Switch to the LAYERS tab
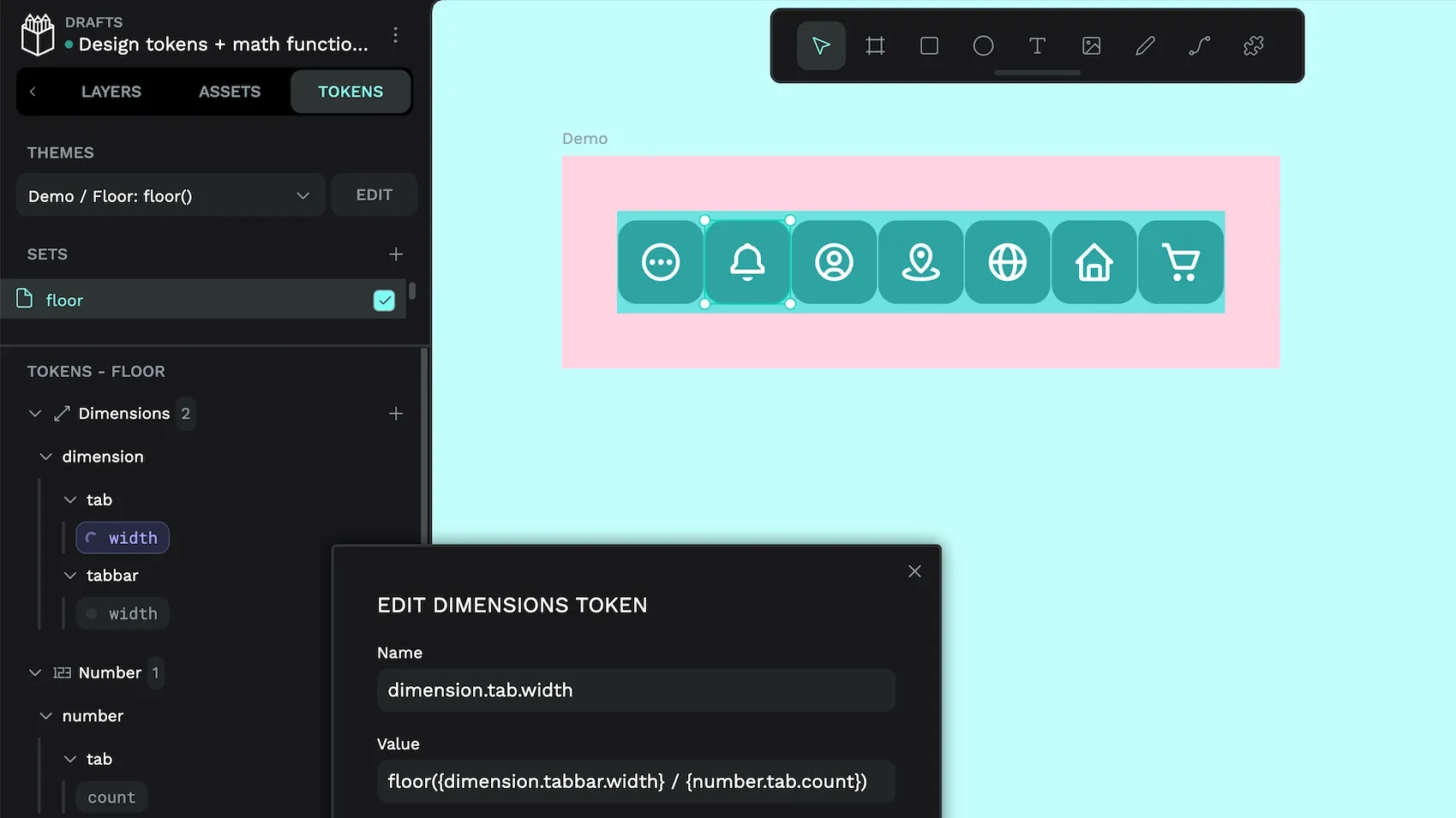The image size is (1456, 818). point(111,92)
